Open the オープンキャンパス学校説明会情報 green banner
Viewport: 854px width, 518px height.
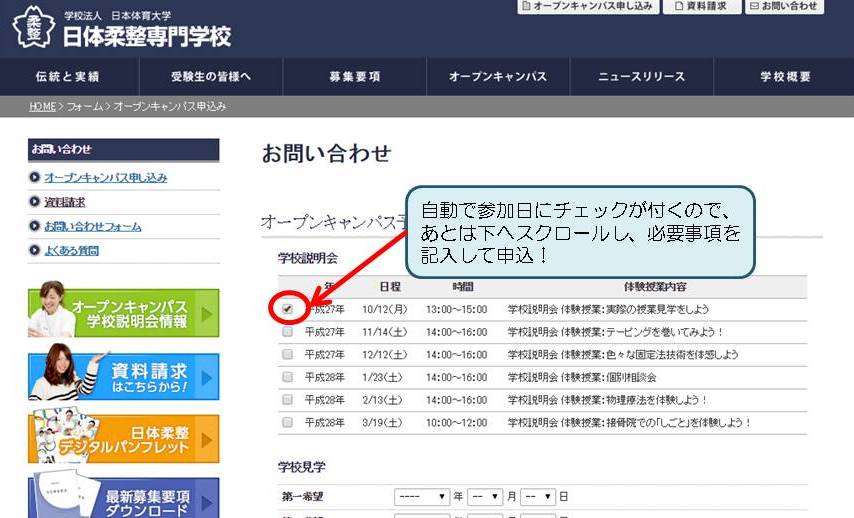[123, 313]
